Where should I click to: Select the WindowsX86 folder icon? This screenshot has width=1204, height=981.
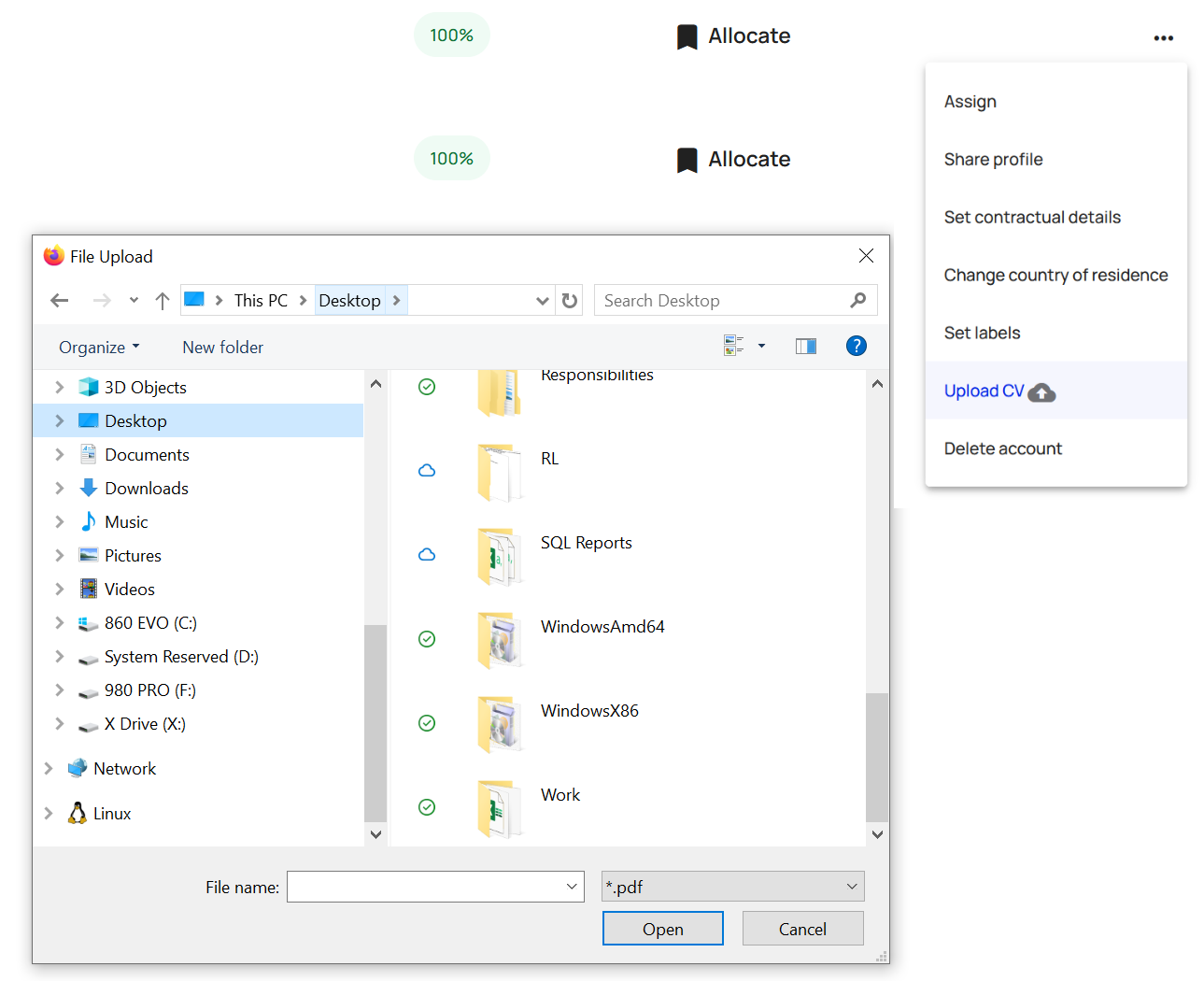(500, 725)
